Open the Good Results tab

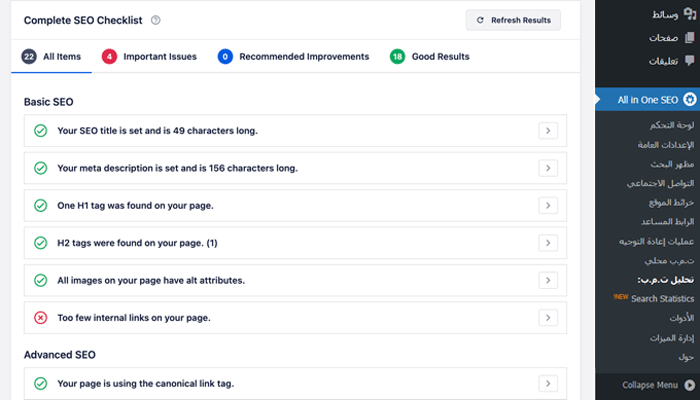pos(430,57)
